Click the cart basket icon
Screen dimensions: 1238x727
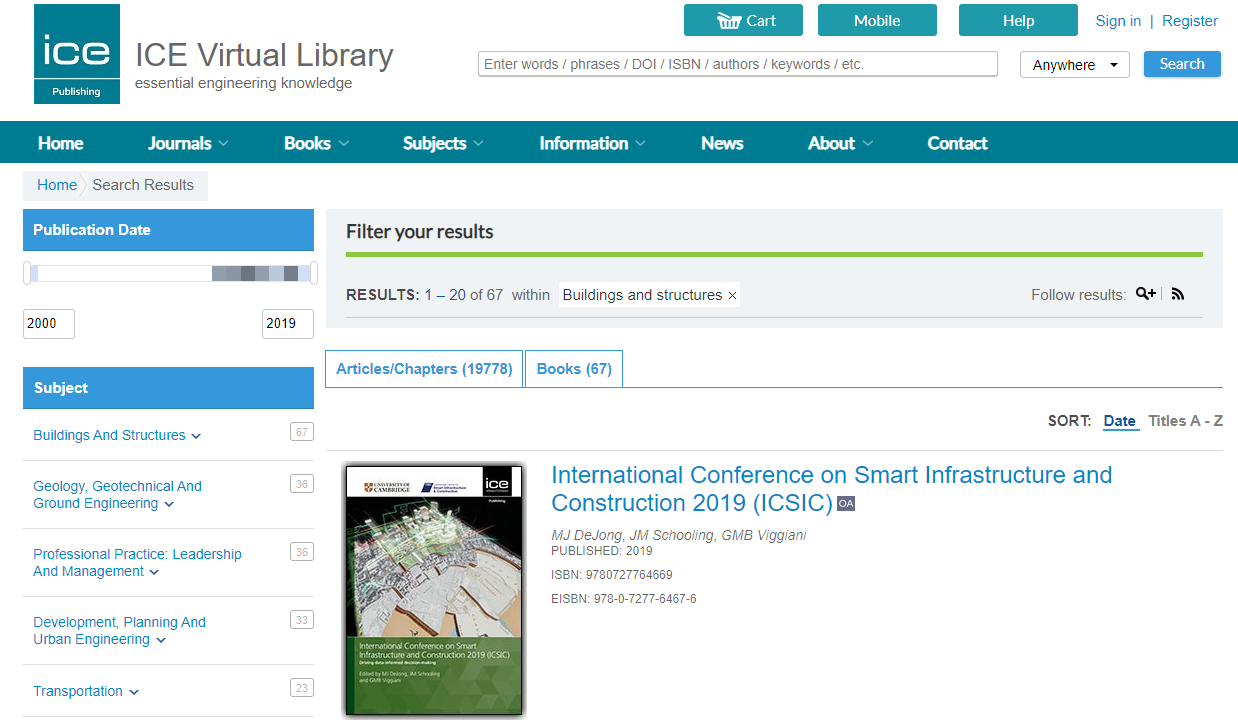729,20
